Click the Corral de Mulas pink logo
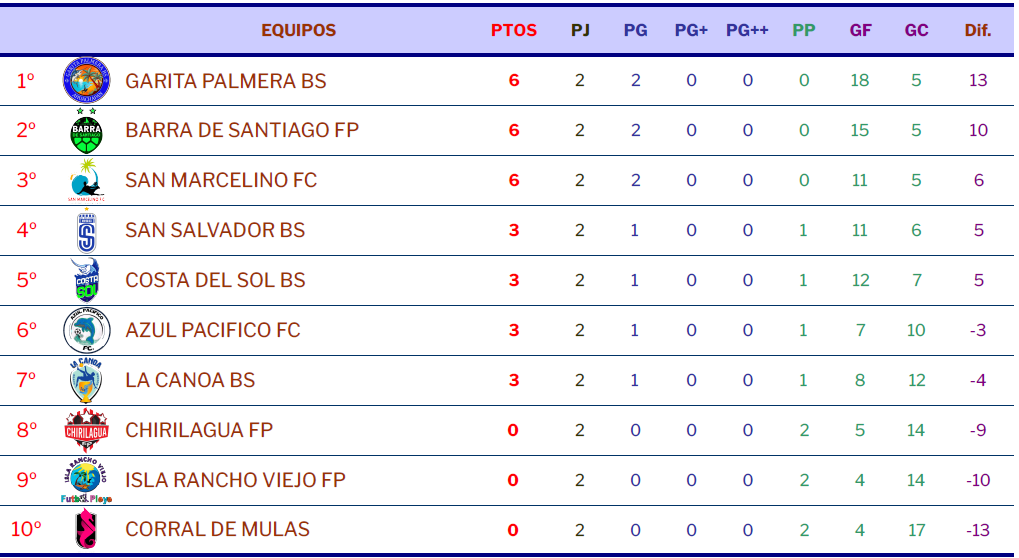This screenshot has width=1019, height=558. pyautogui.click(x=86, y=529)
